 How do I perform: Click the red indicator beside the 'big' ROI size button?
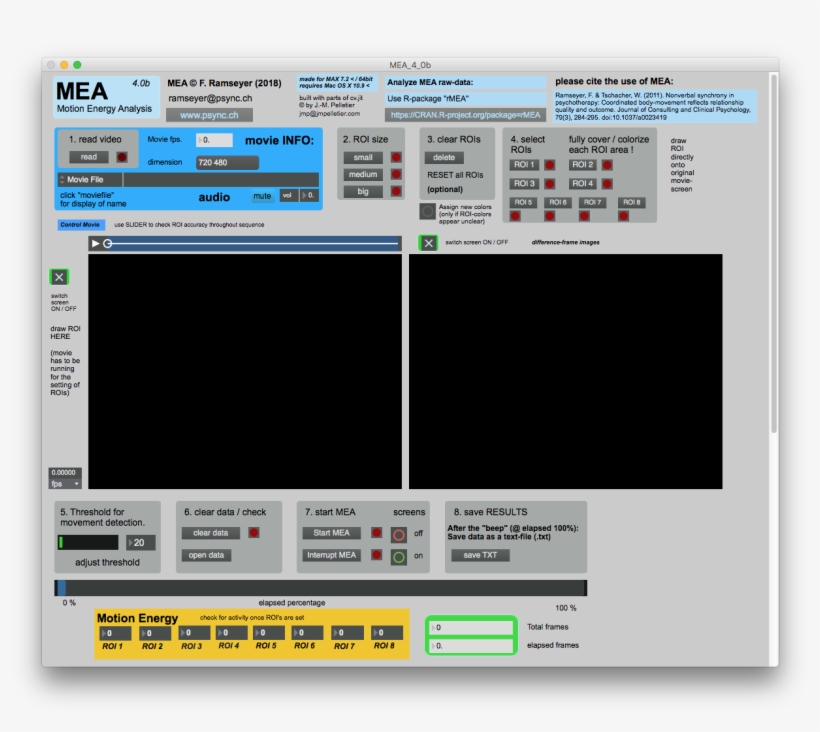pos(396,191)
